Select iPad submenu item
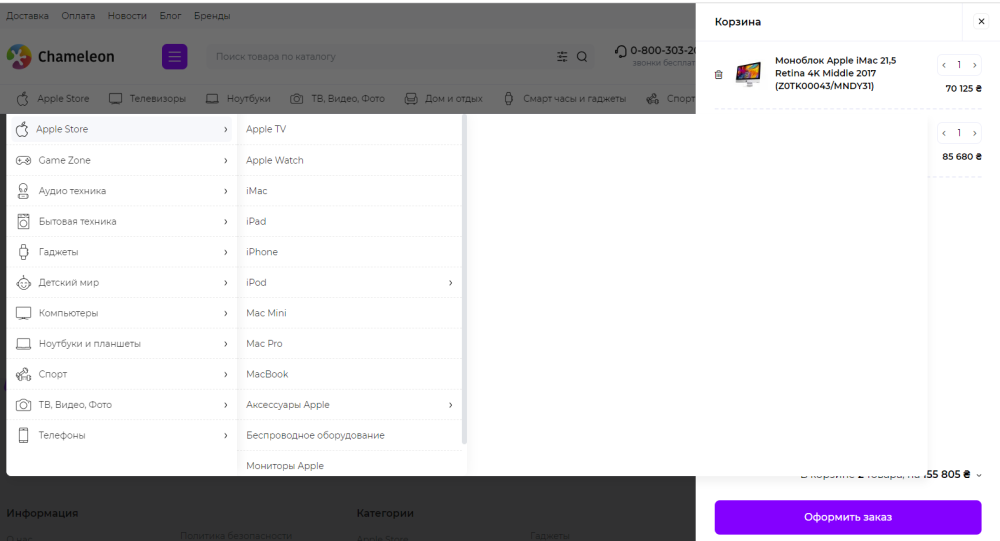This screenshot has width=1000, height=541. coord(256,221)
